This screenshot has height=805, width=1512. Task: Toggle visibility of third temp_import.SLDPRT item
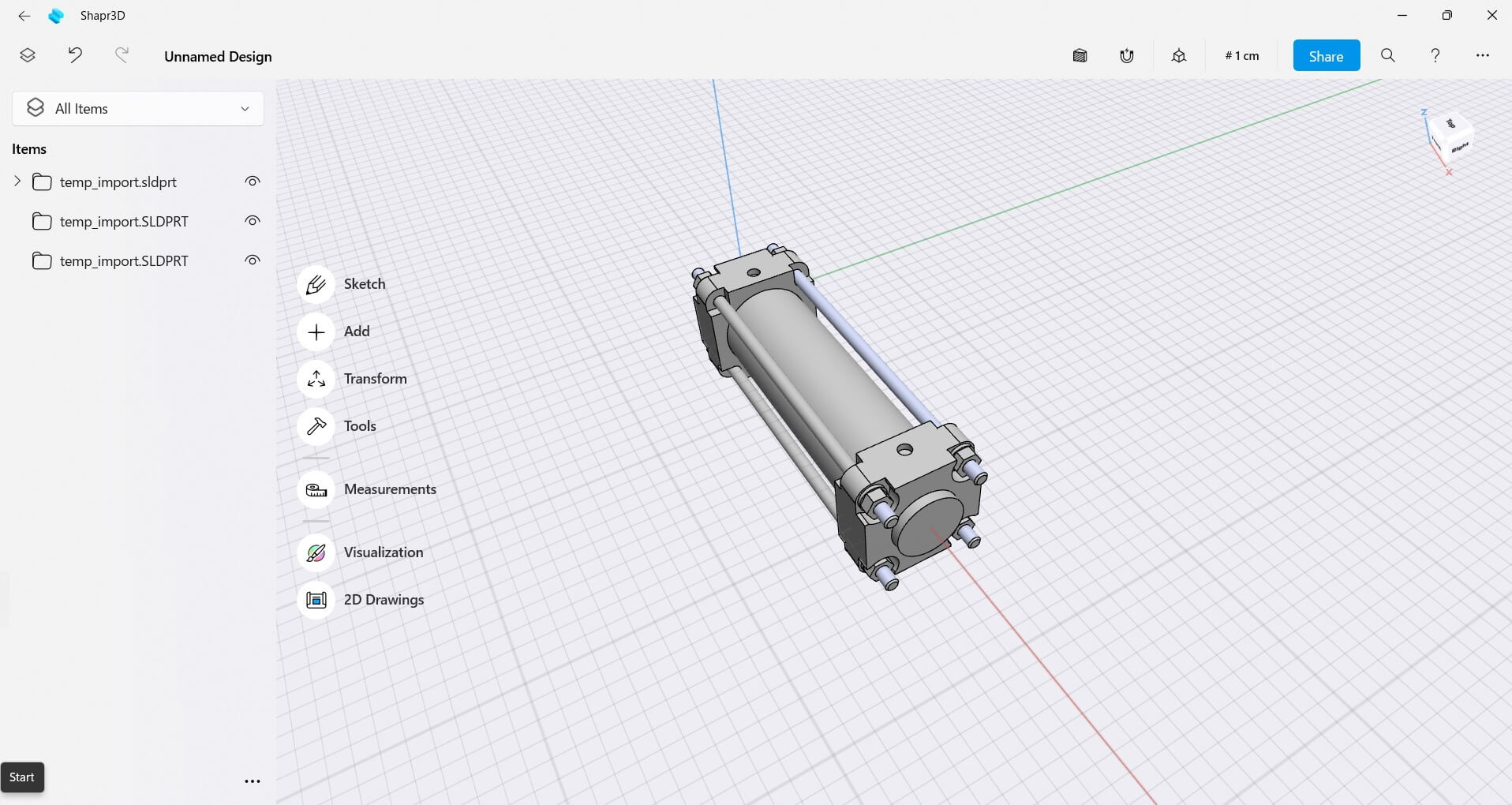click(x=253, y=260)
